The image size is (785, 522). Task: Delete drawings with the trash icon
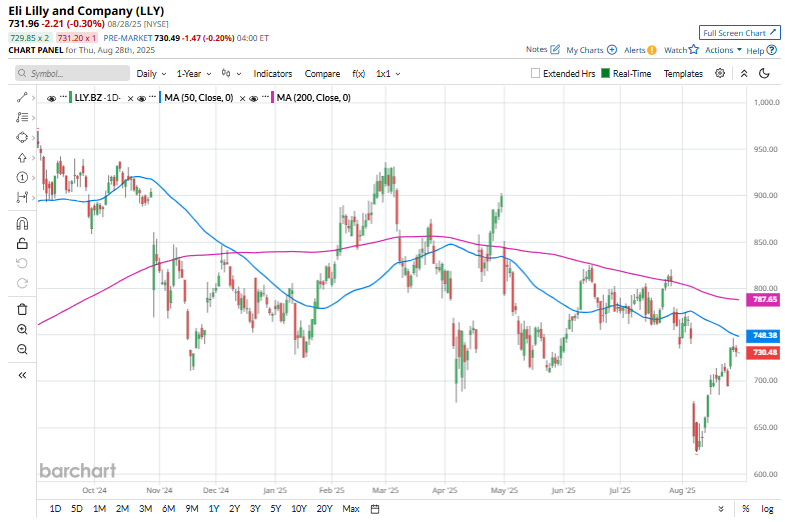pos(22,309)
